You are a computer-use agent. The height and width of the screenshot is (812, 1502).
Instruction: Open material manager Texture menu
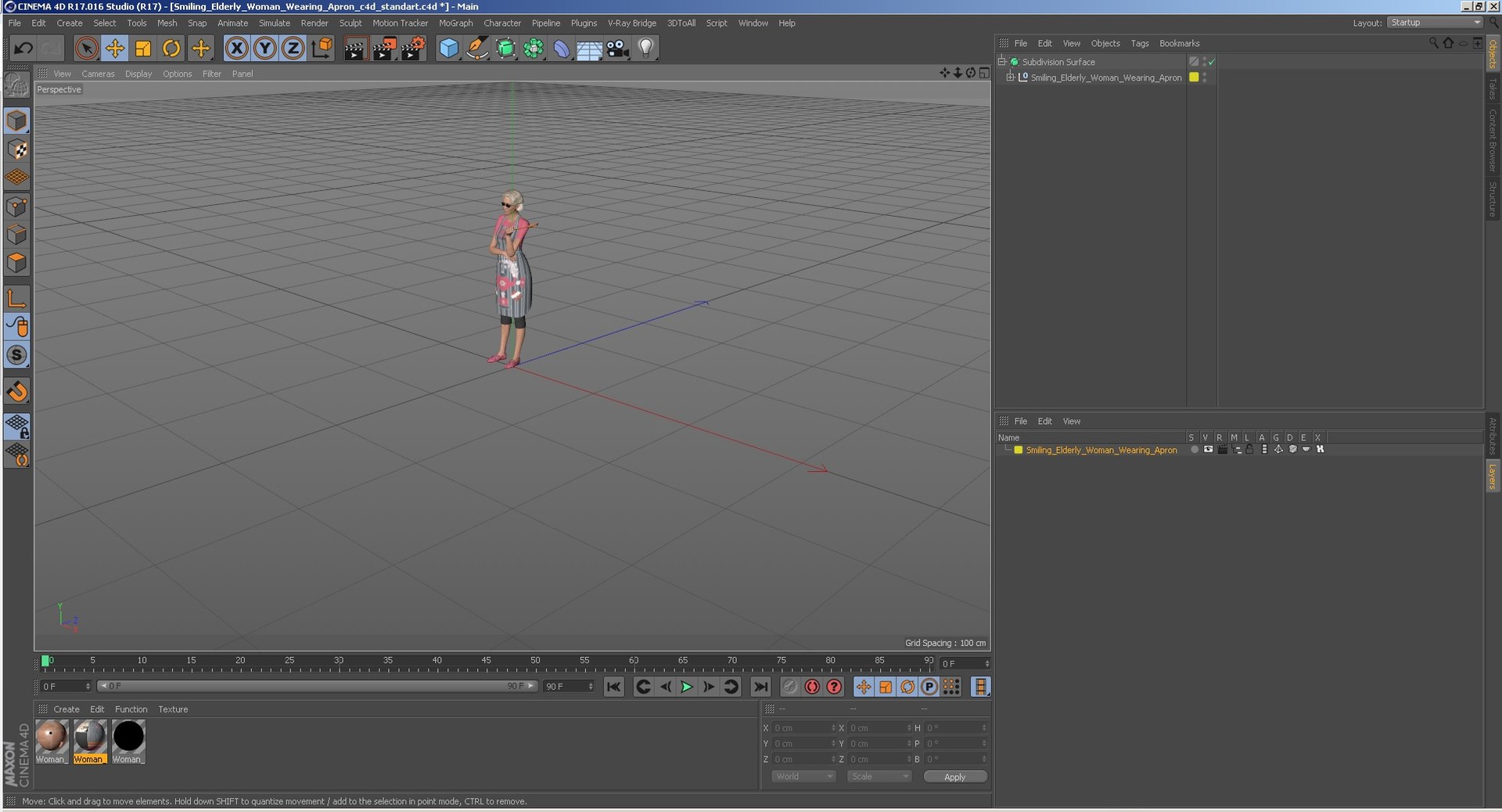(173, 710)
